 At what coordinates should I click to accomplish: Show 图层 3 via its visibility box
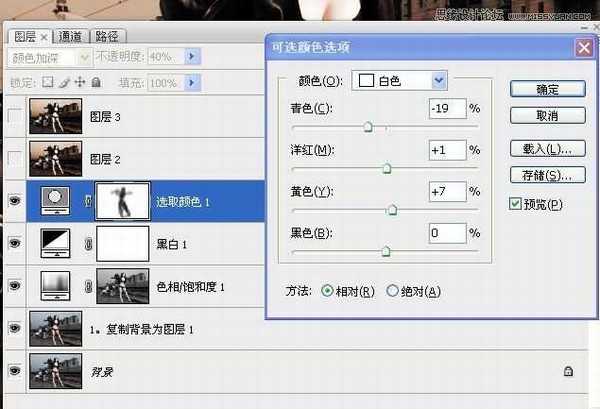[14, 116]
